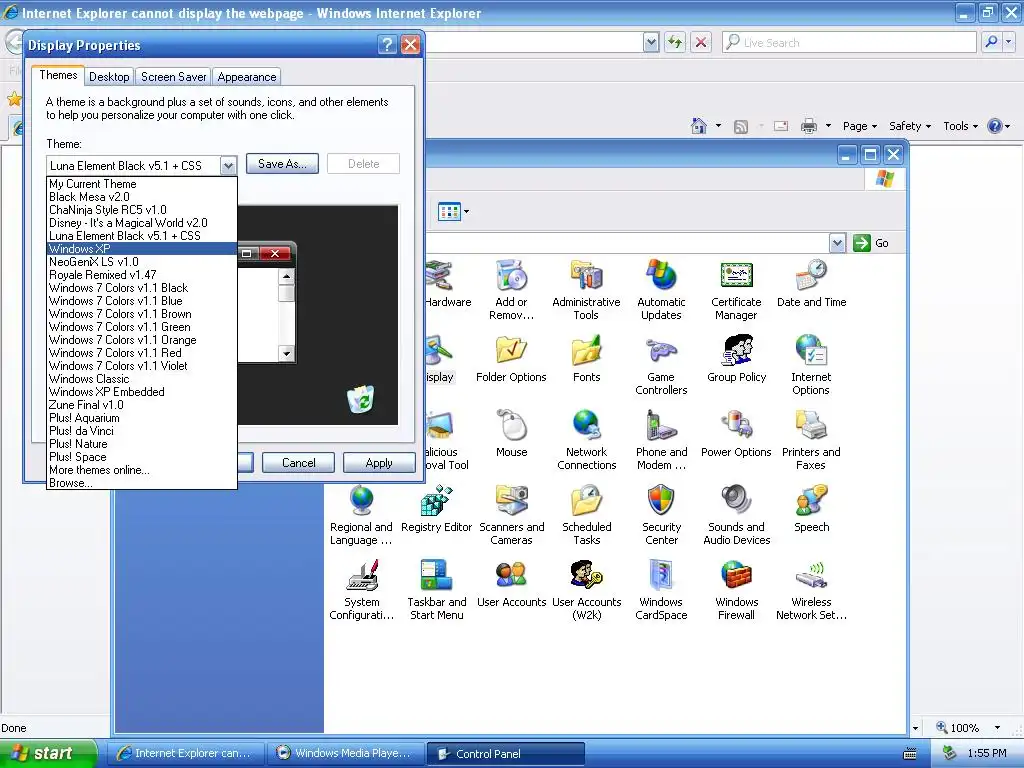The width and height of the screenshot is (1024, 768).
Task: Open Regional and Language options icon
Action: (361, 515)
